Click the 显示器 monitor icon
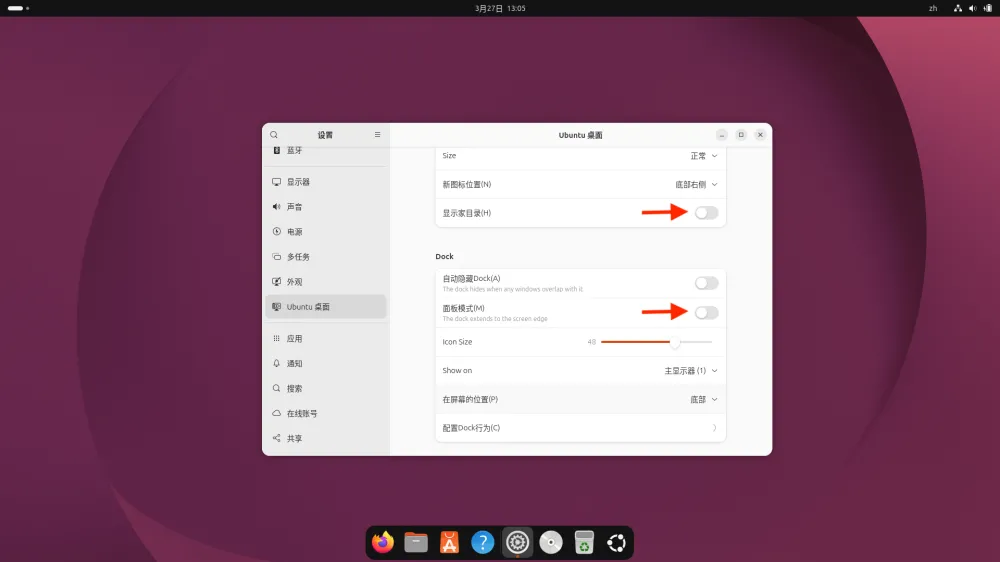Image resolution: width=1000 pixels, height=562 pixels. tap(276, 182)
